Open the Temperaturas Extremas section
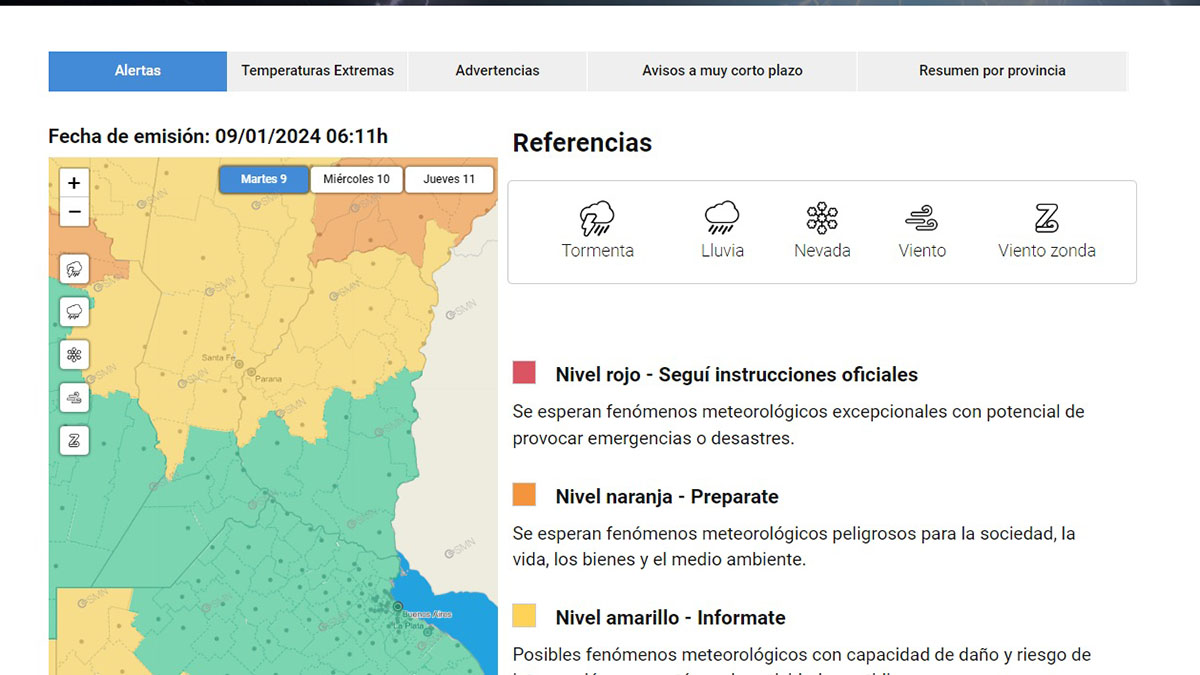Image resolution: width=1200 pixels, height=675 pixels. pyautogui.click(x=316, y=70)
